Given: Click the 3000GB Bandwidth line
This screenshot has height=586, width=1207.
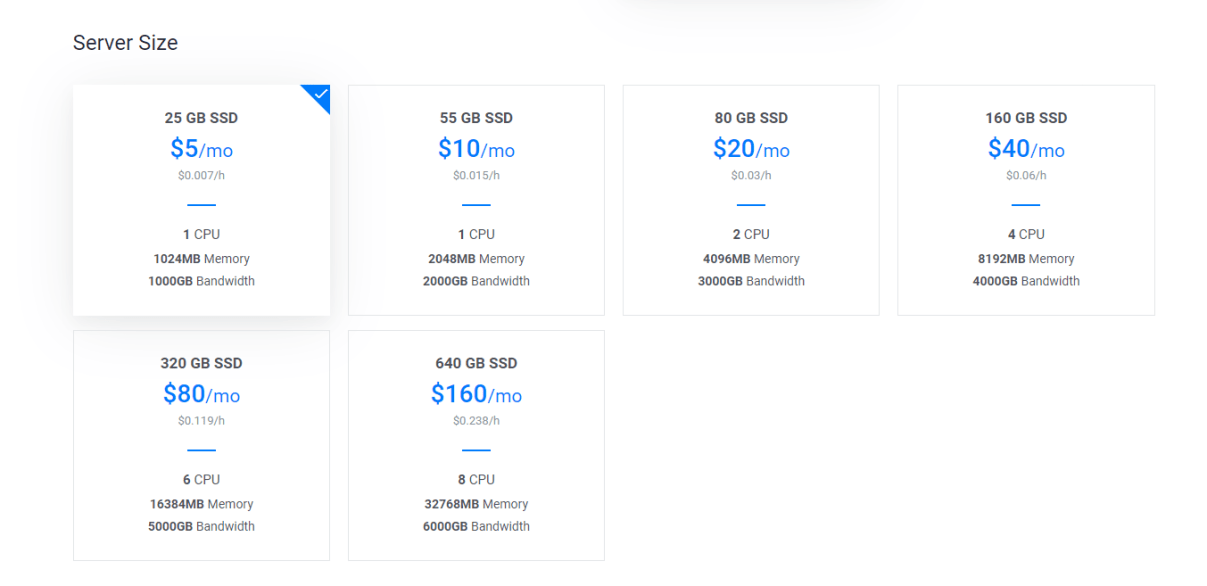Looking at the screenshot, I should coord(751,281).
